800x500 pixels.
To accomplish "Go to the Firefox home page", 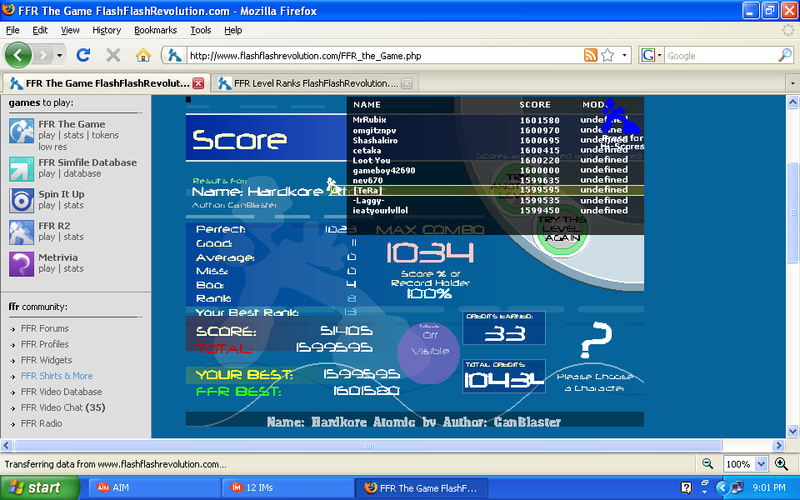I will (143, 55).
